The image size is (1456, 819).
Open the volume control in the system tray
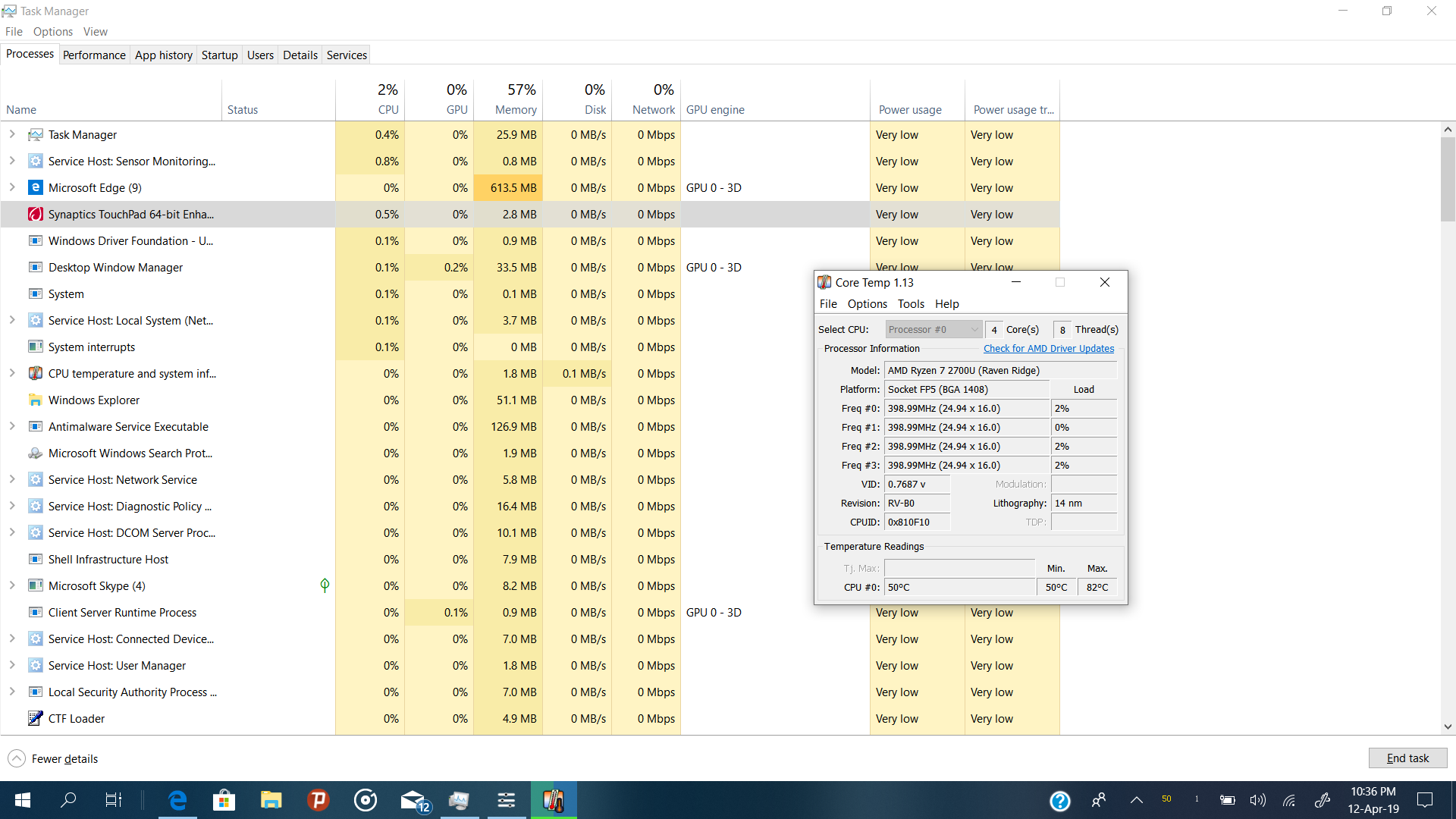(1257, 800)
